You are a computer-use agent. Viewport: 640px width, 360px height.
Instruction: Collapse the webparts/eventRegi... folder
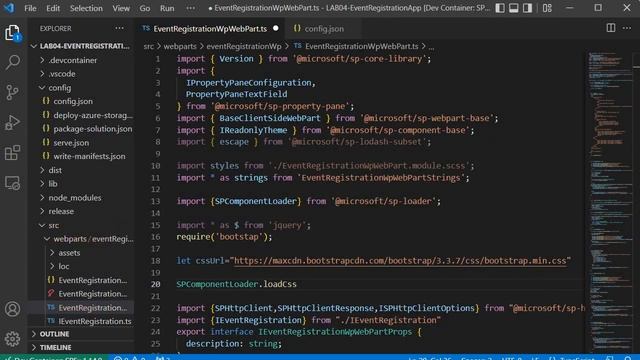pos(82,239)
